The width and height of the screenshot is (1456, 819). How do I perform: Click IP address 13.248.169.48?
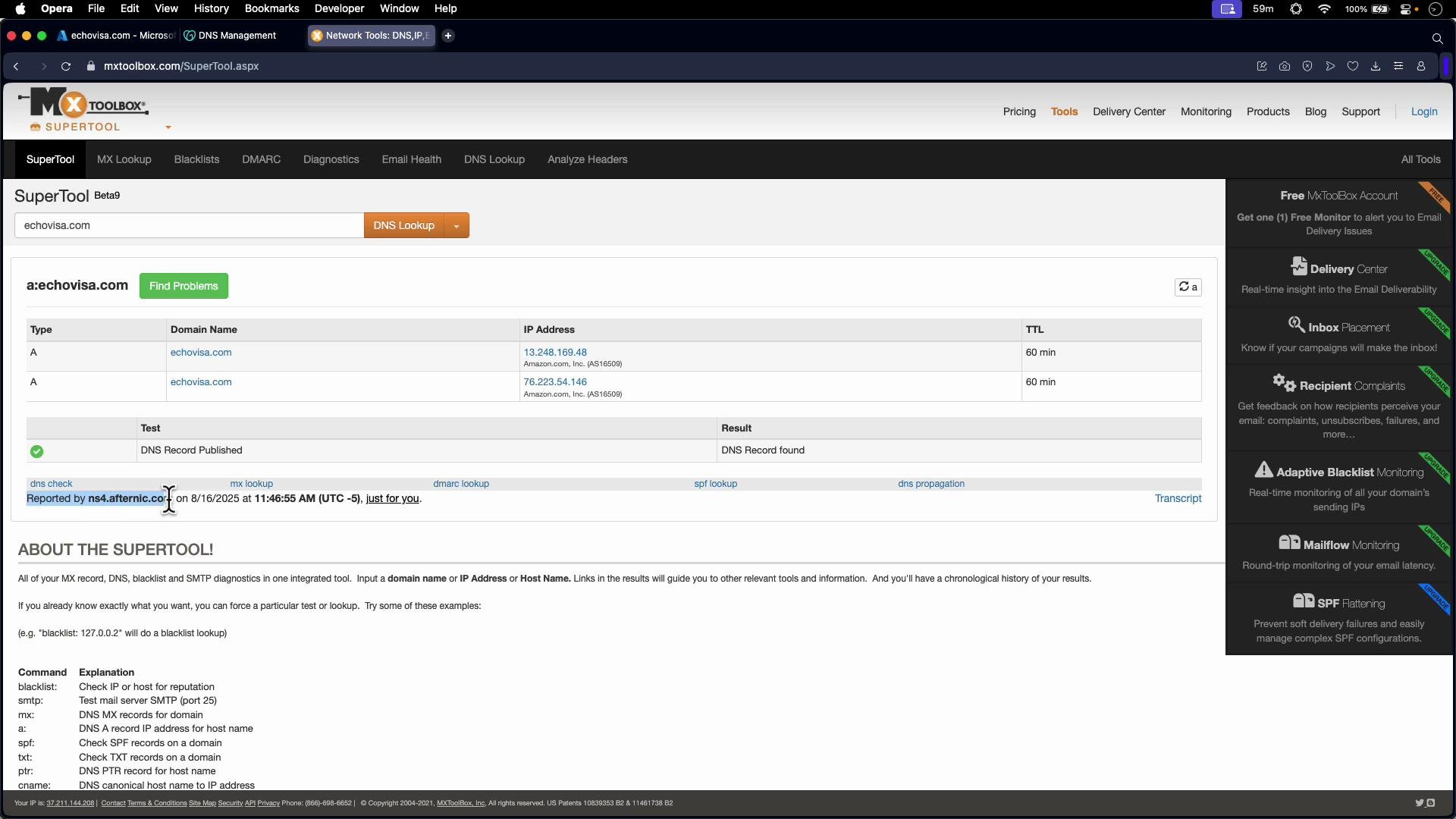[555, 353]
